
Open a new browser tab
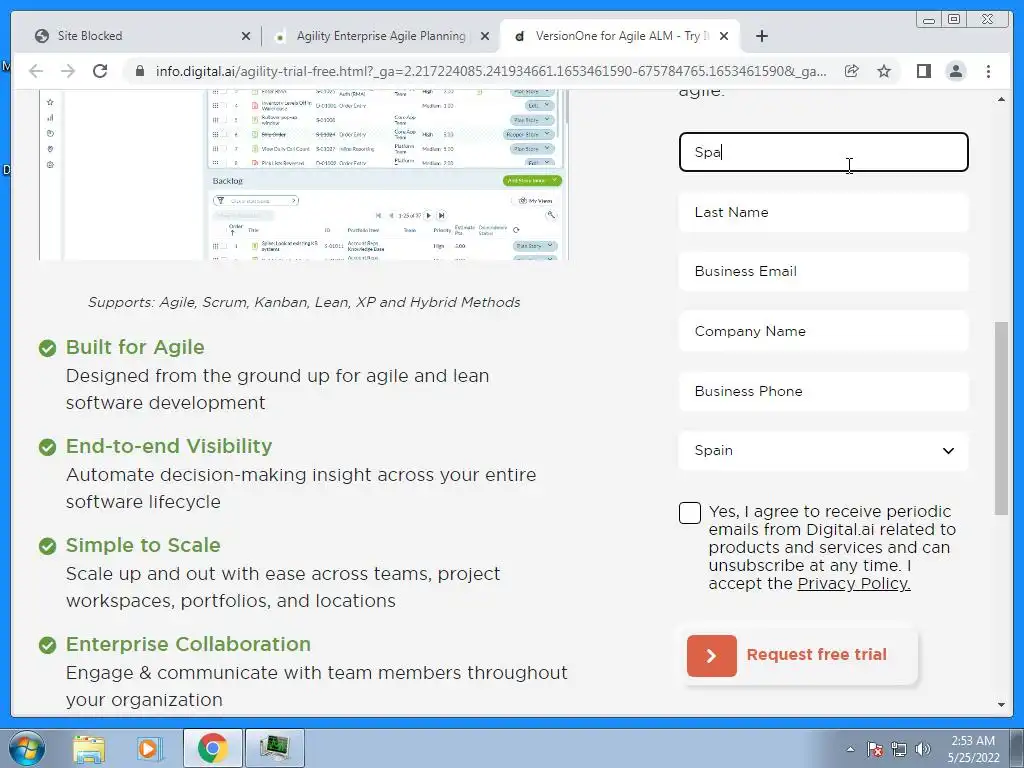(x=761, y=36)
